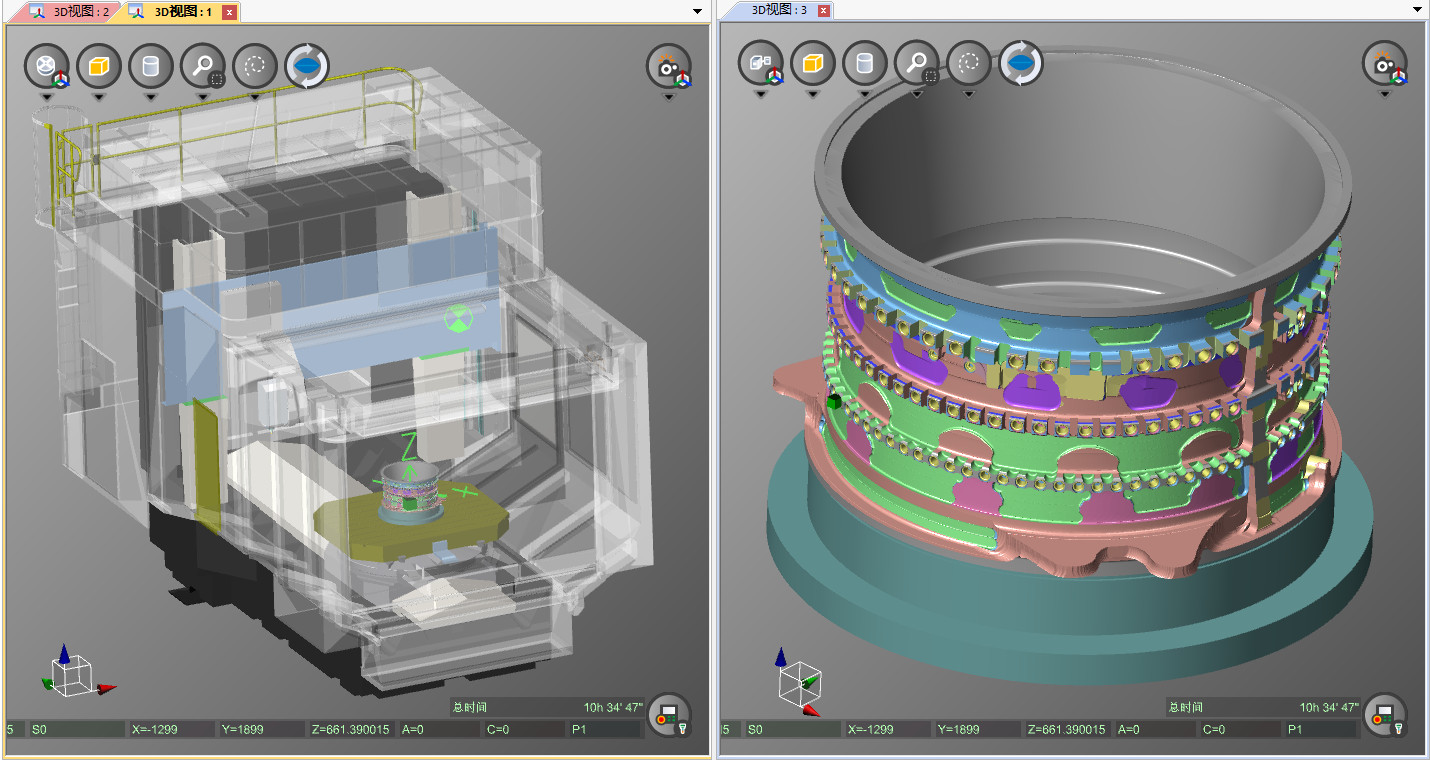1430x763 pixels.
Task: Click the dashed circle icon in 3D视图:3 pane
Action: [968, 63]
